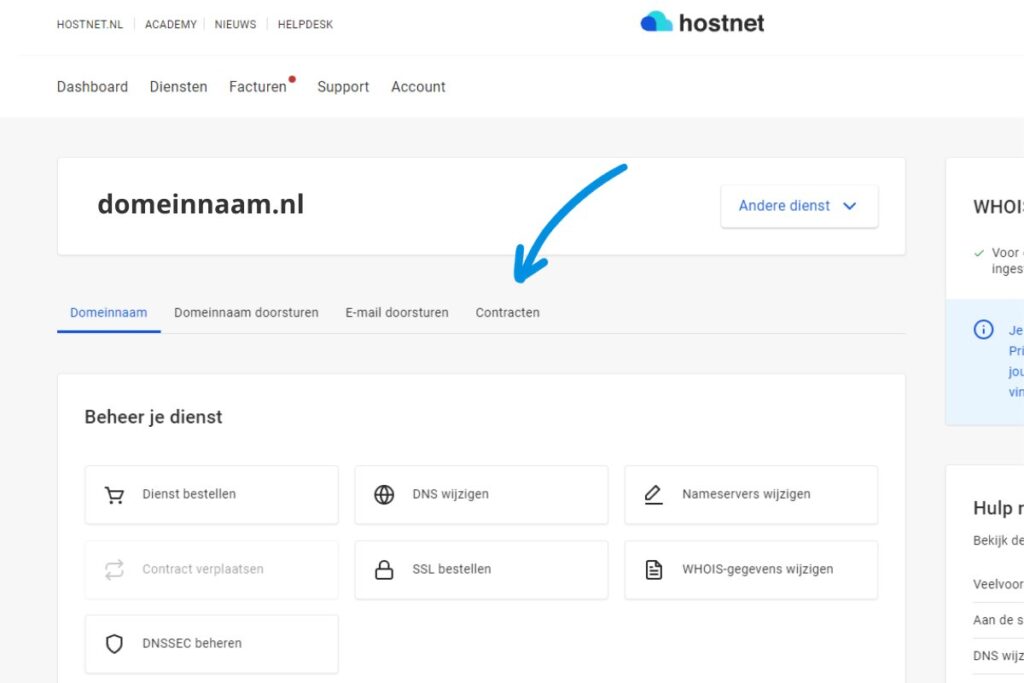
Task: Click the document icon for WHOIS-gegevens wijzigen
Action: click(x=653, y=570)
